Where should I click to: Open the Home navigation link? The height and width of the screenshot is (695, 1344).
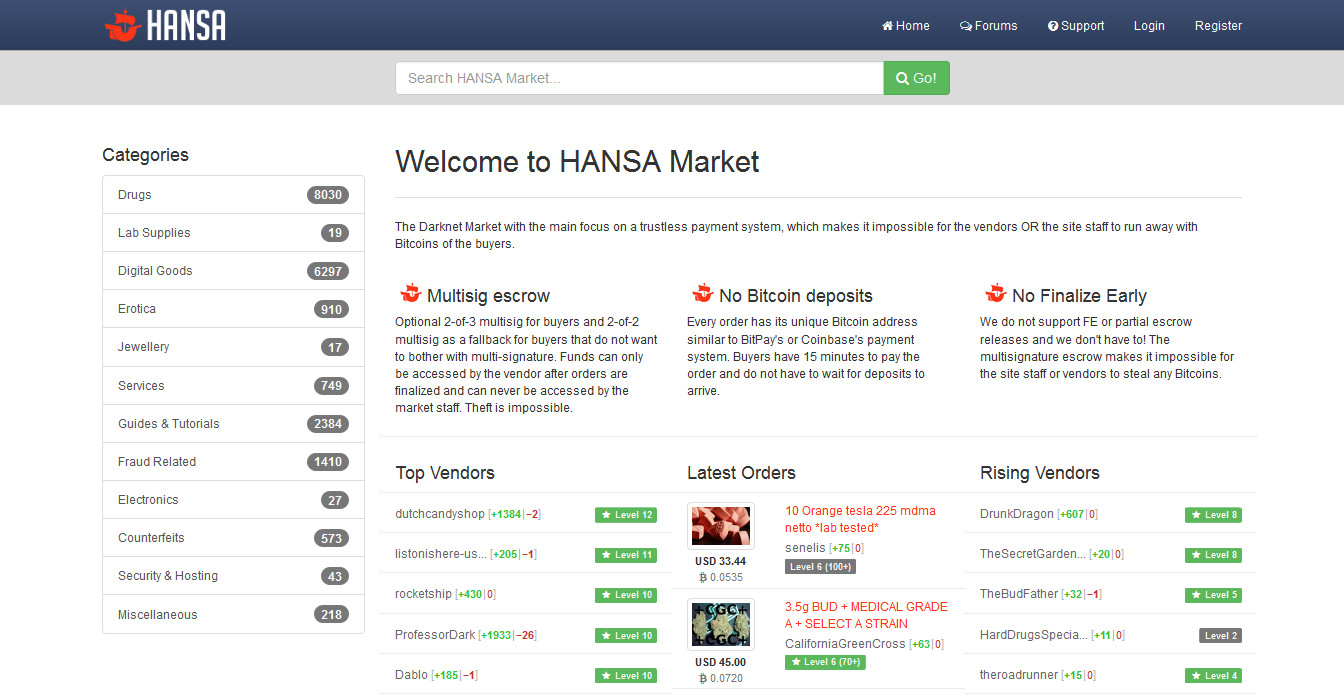(906, 26)
